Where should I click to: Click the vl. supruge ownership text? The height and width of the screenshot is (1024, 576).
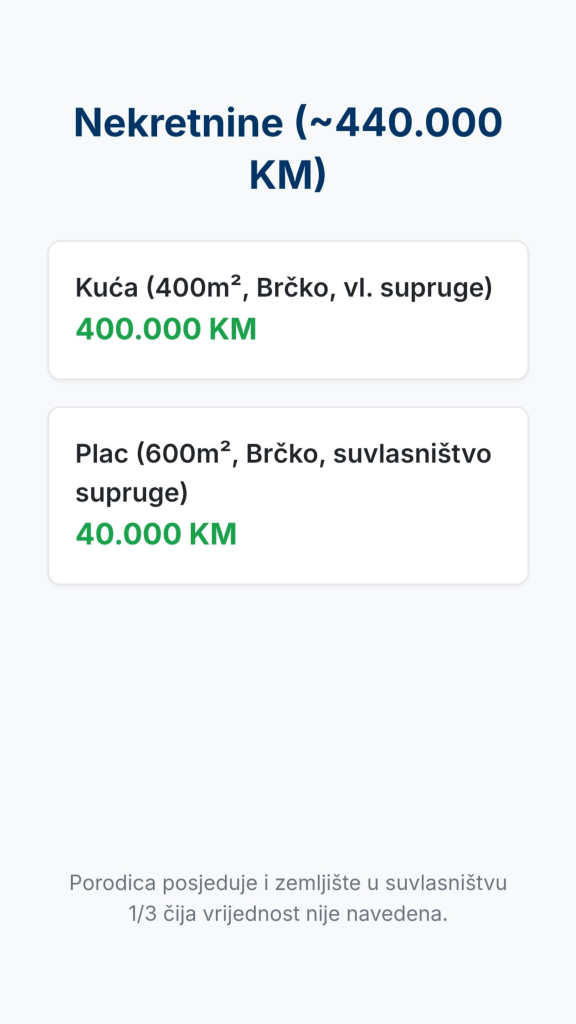[419, 288]
